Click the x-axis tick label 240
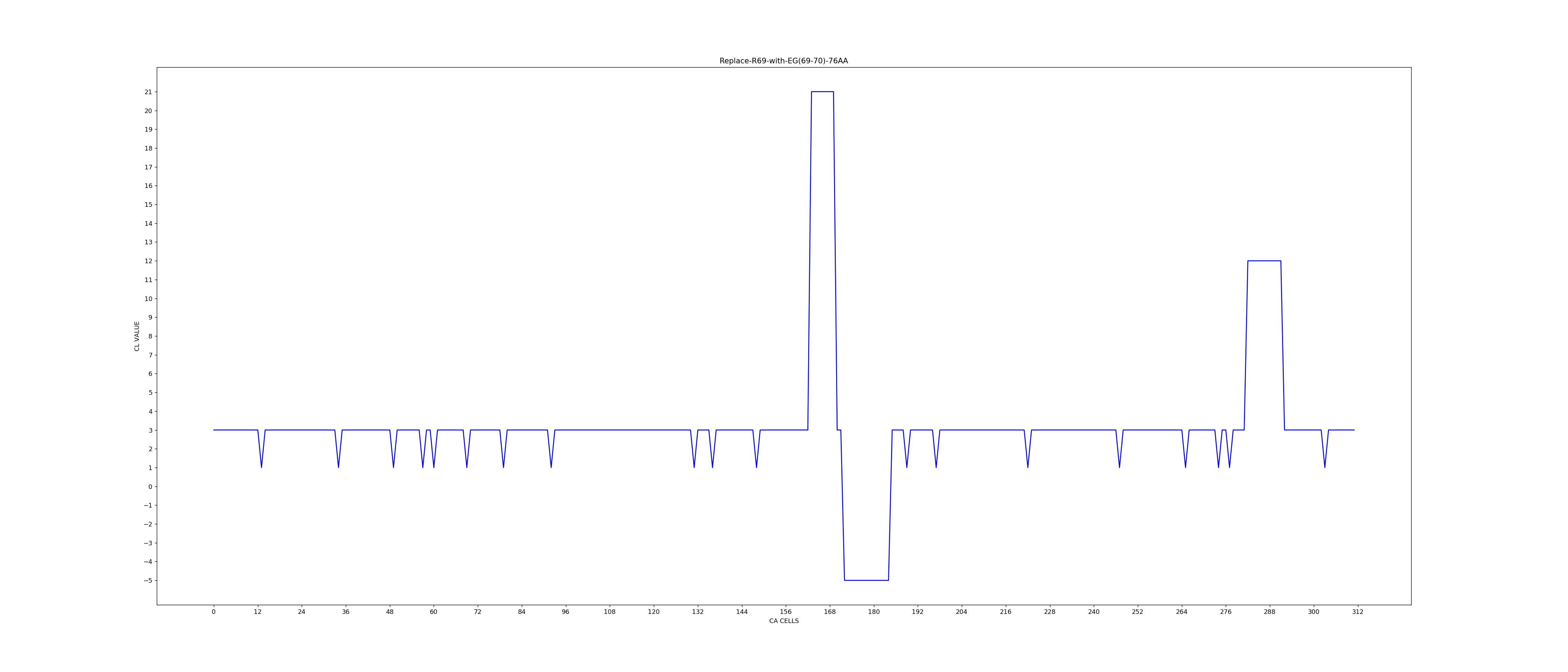1568x672 pixels. pyautogui.click(x=1093, y=612)
